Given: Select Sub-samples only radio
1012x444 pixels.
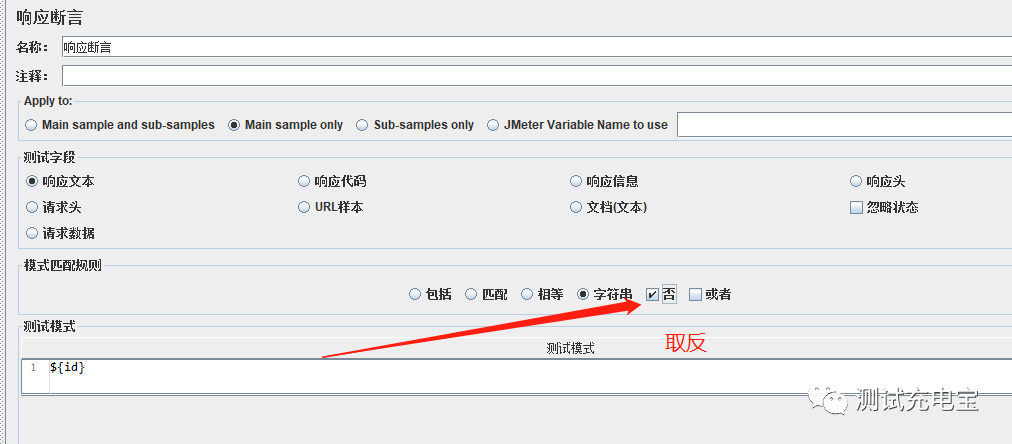Looking at the screenshot, I should [363, 125].
